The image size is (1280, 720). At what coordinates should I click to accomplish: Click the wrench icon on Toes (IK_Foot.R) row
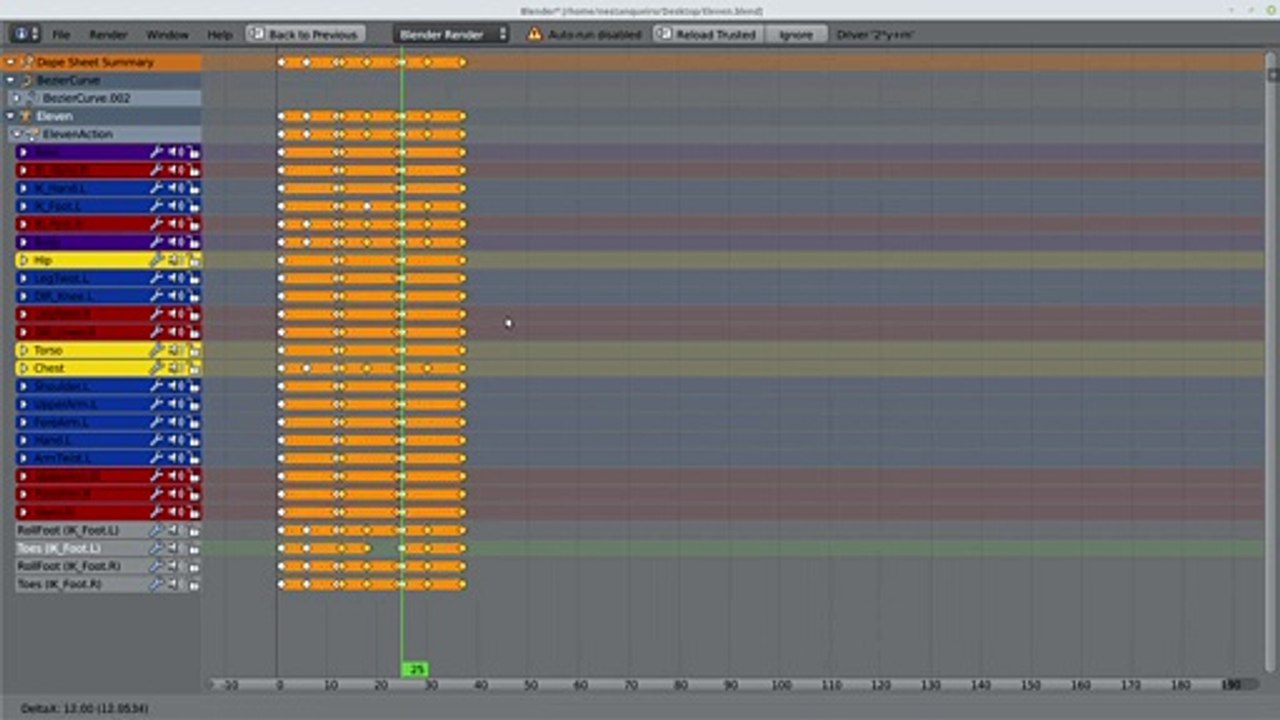click(x=156, y=584)
